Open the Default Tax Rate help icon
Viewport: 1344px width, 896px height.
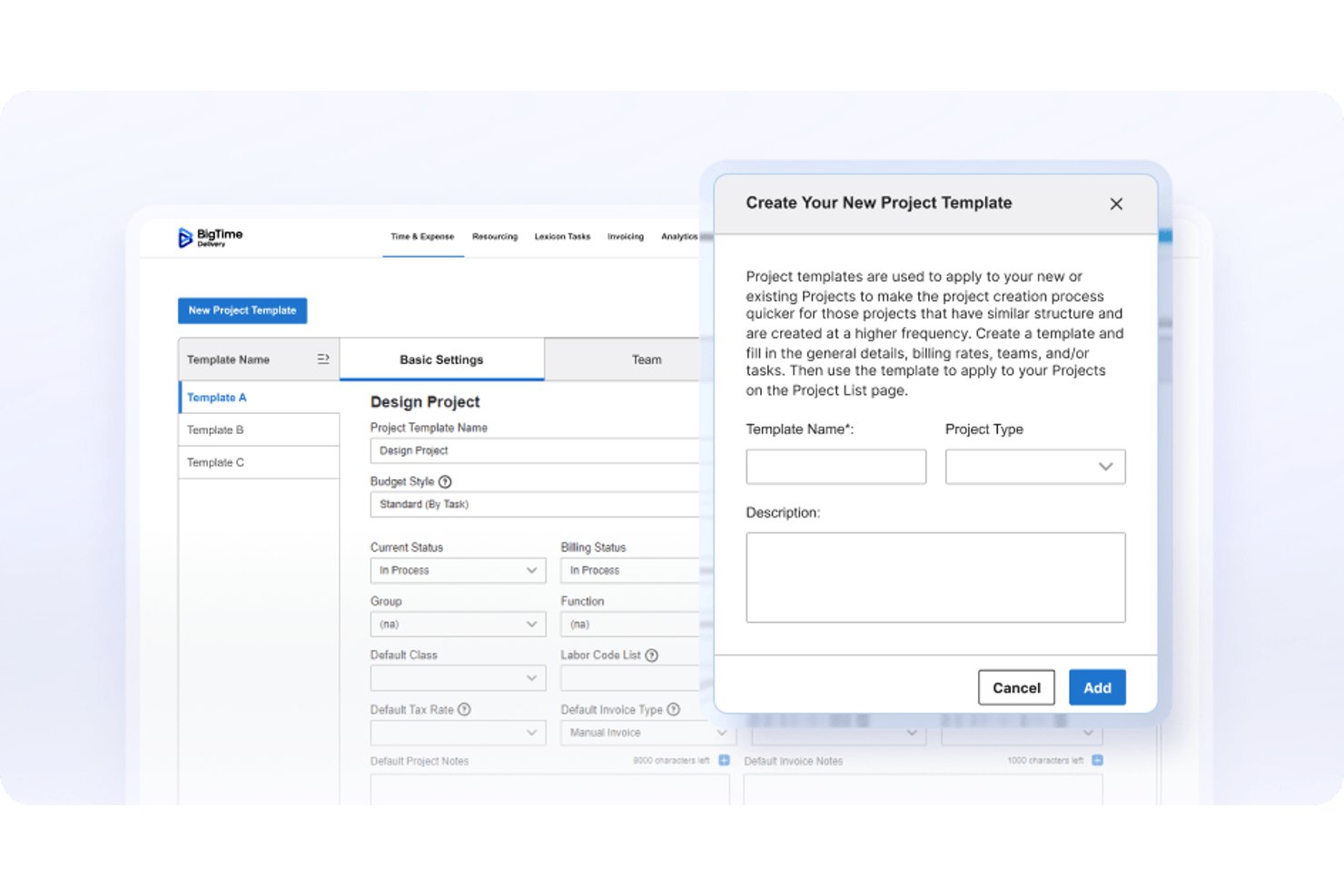[x=464, y=710]
